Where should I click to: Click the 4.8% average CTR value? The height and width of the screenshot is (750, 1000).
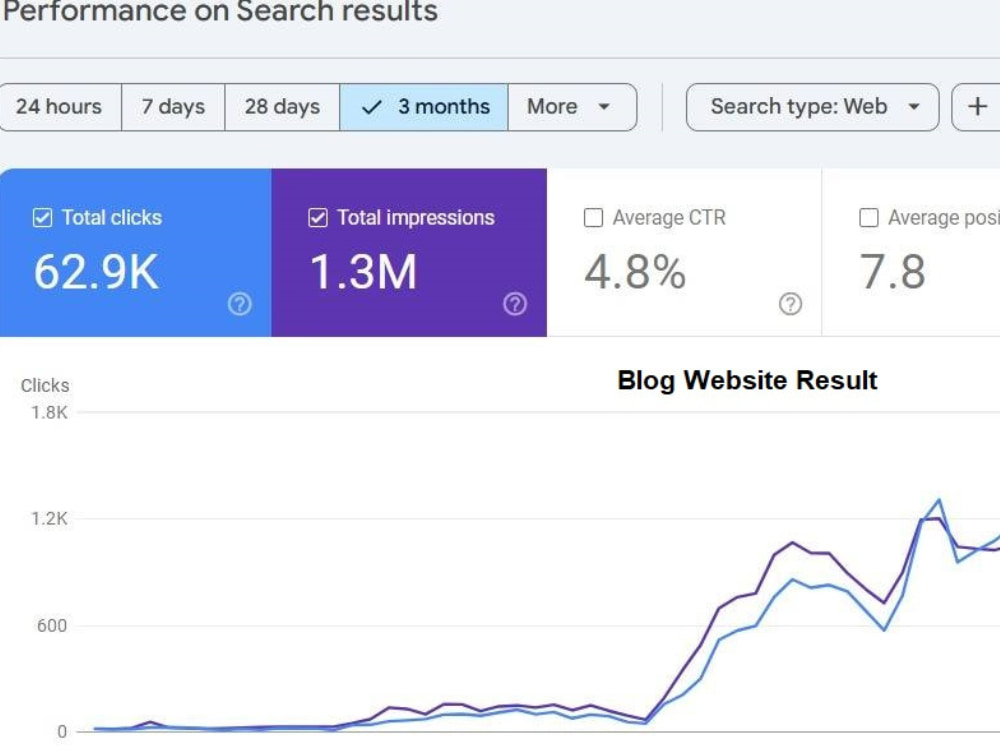pos(635,272)
